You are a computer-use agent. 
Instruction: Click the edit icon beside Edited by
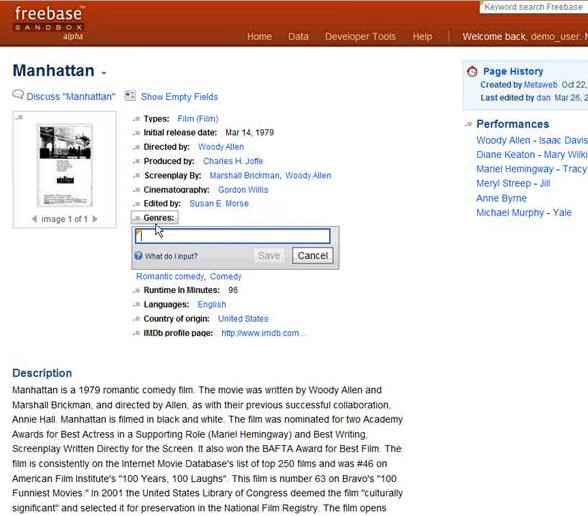click(x=136, y=204)
